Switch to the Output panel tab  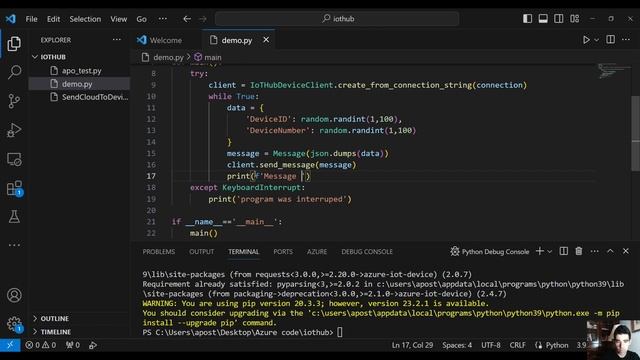202,252
